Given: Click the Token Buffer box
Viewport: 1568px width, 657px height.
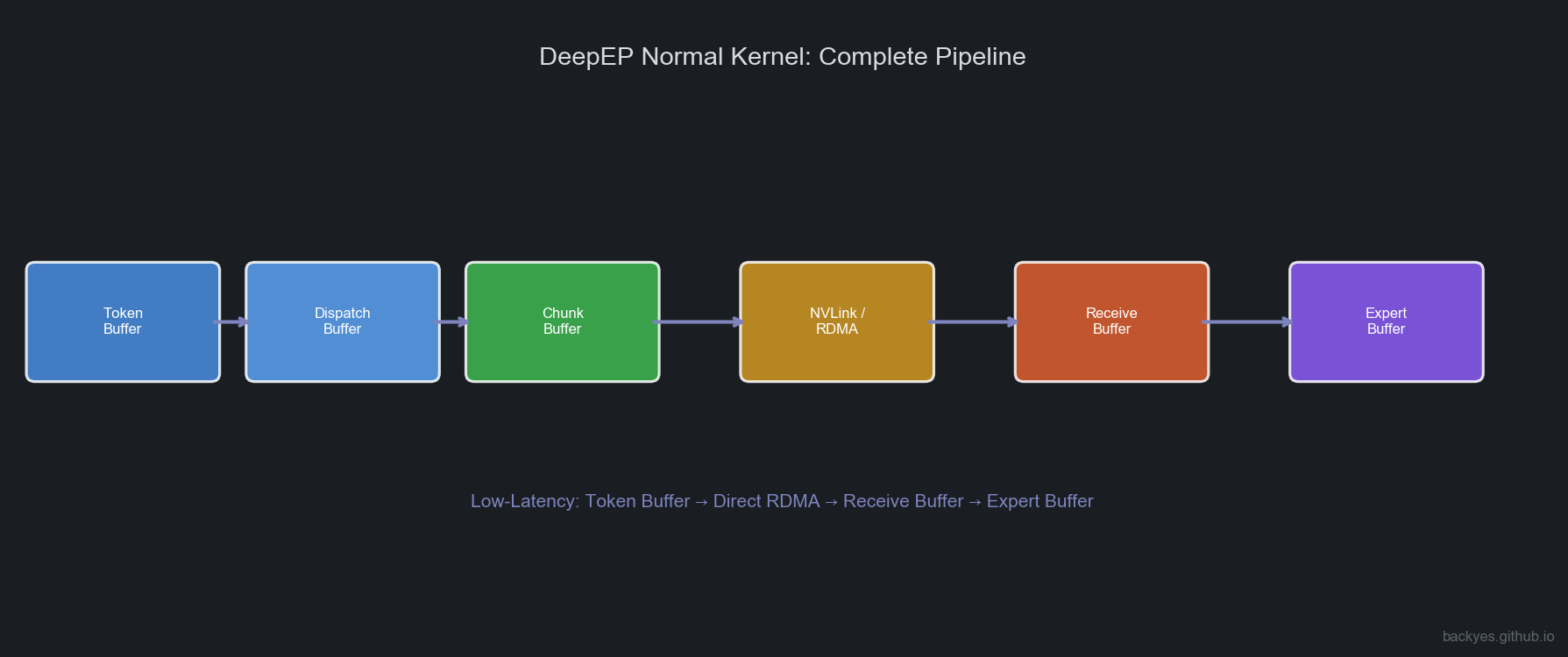Looking at the screenshot, I should click(123, 321).
